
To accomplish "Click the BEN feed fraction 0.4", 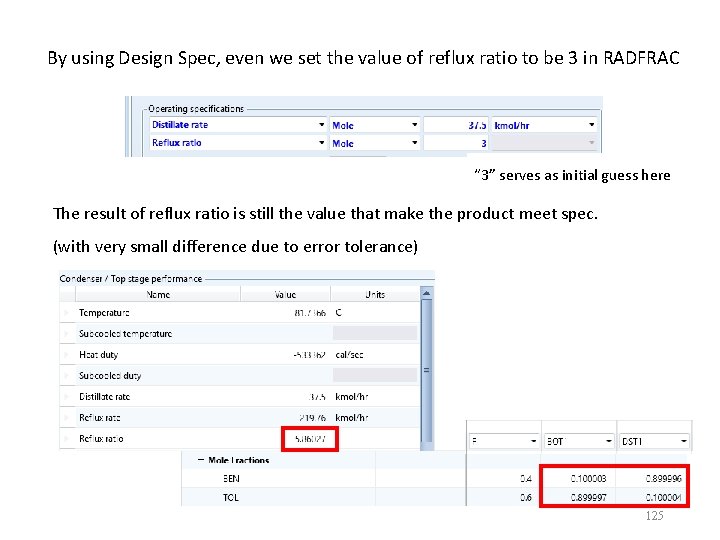I will pos(526,478).
